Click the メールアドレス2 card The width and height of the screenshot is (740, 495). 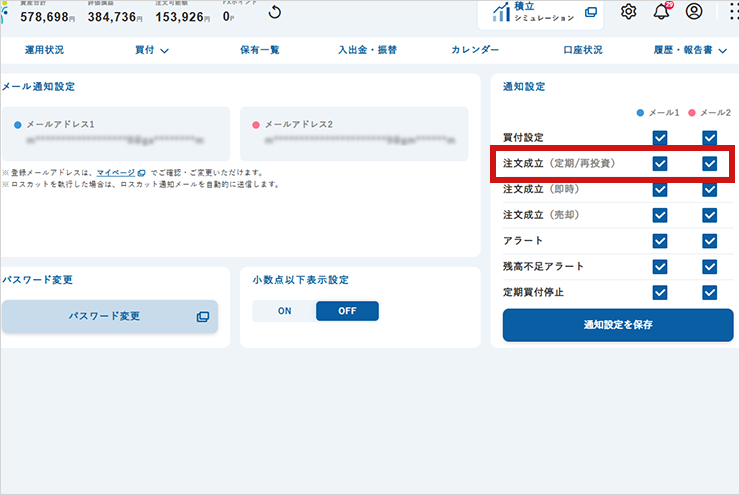point(354,134)
